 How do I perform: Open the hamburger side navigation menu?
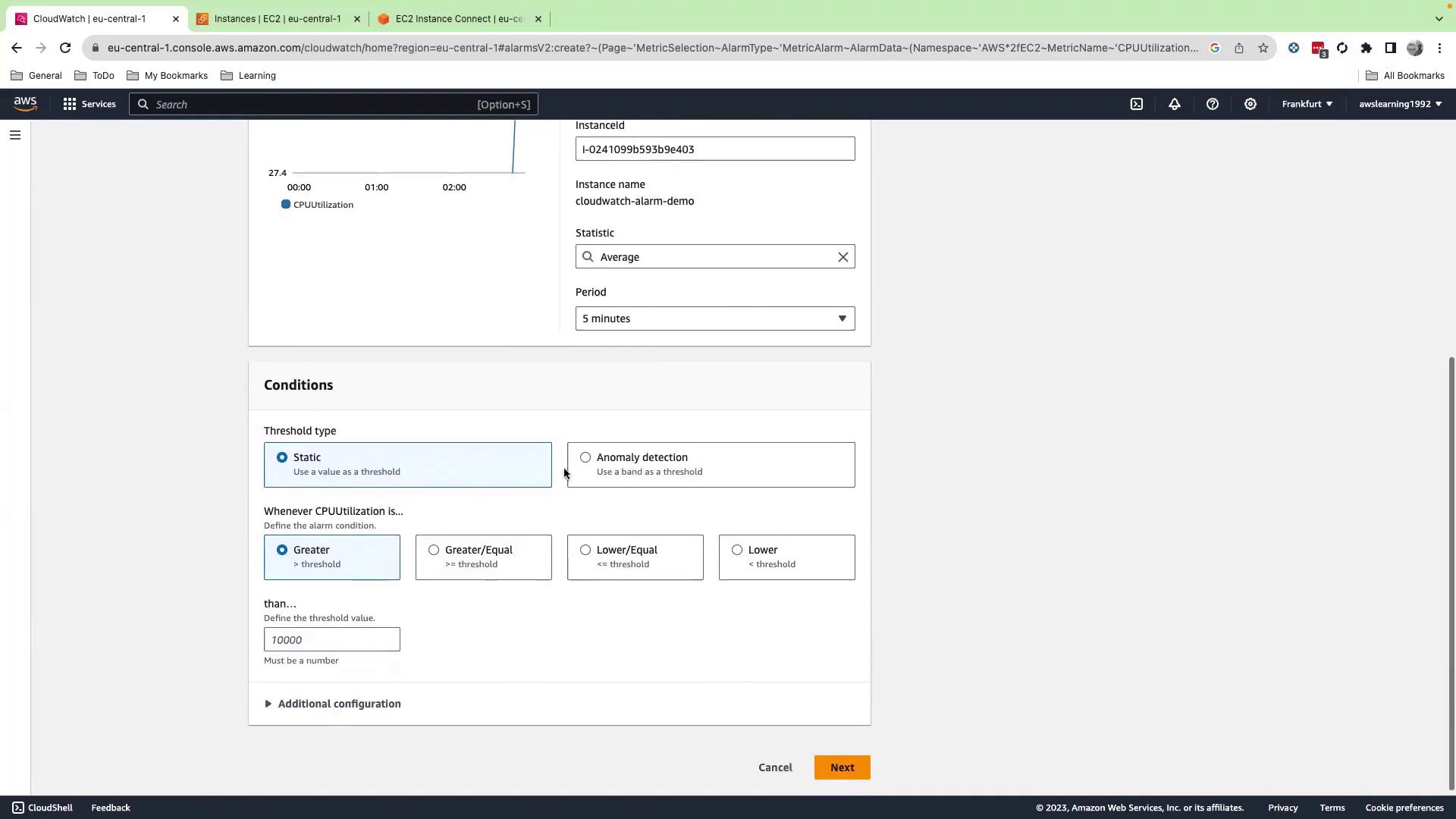tap(15, 135)
